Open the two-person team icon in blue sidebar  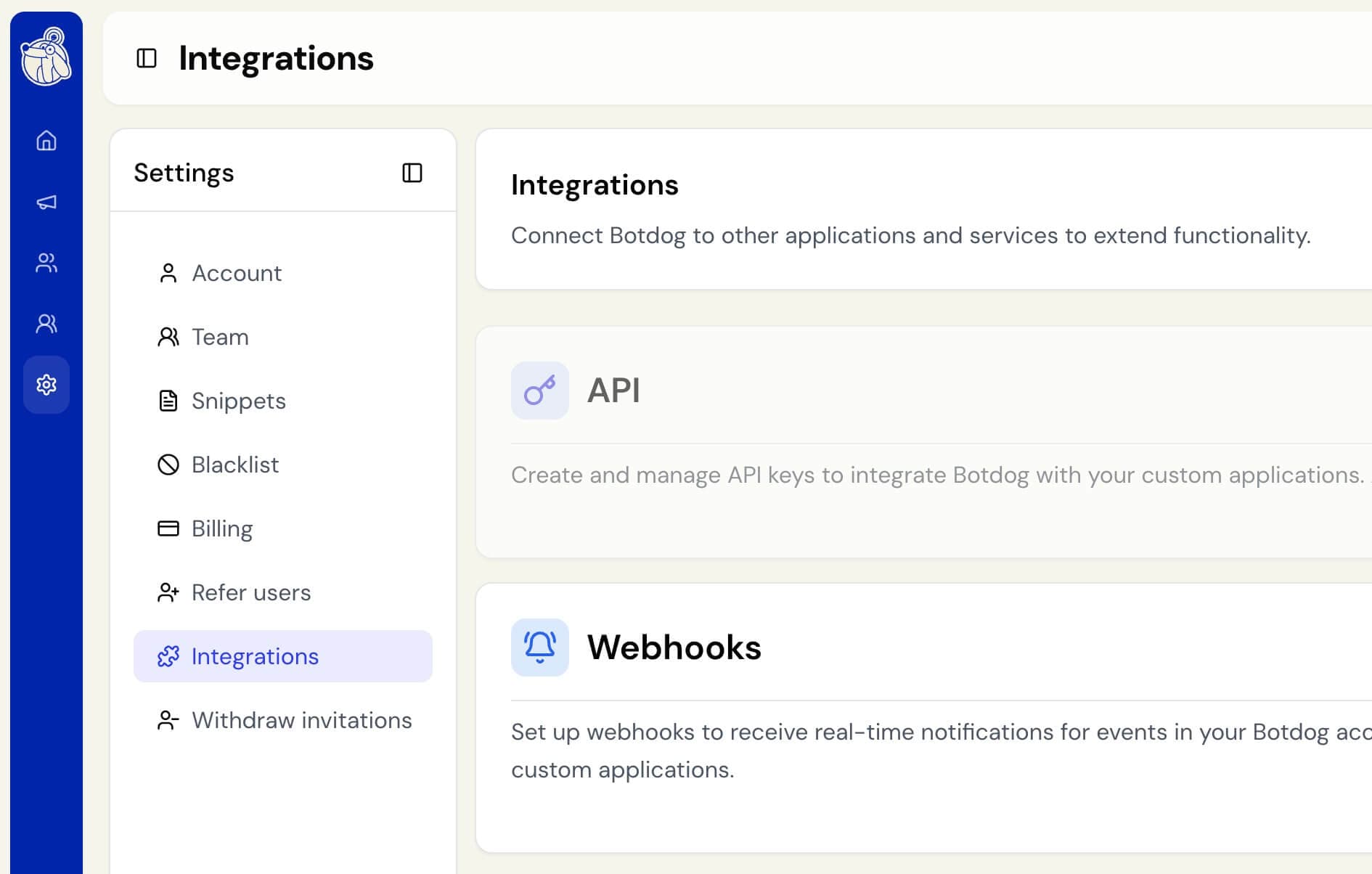coord(46,323)
